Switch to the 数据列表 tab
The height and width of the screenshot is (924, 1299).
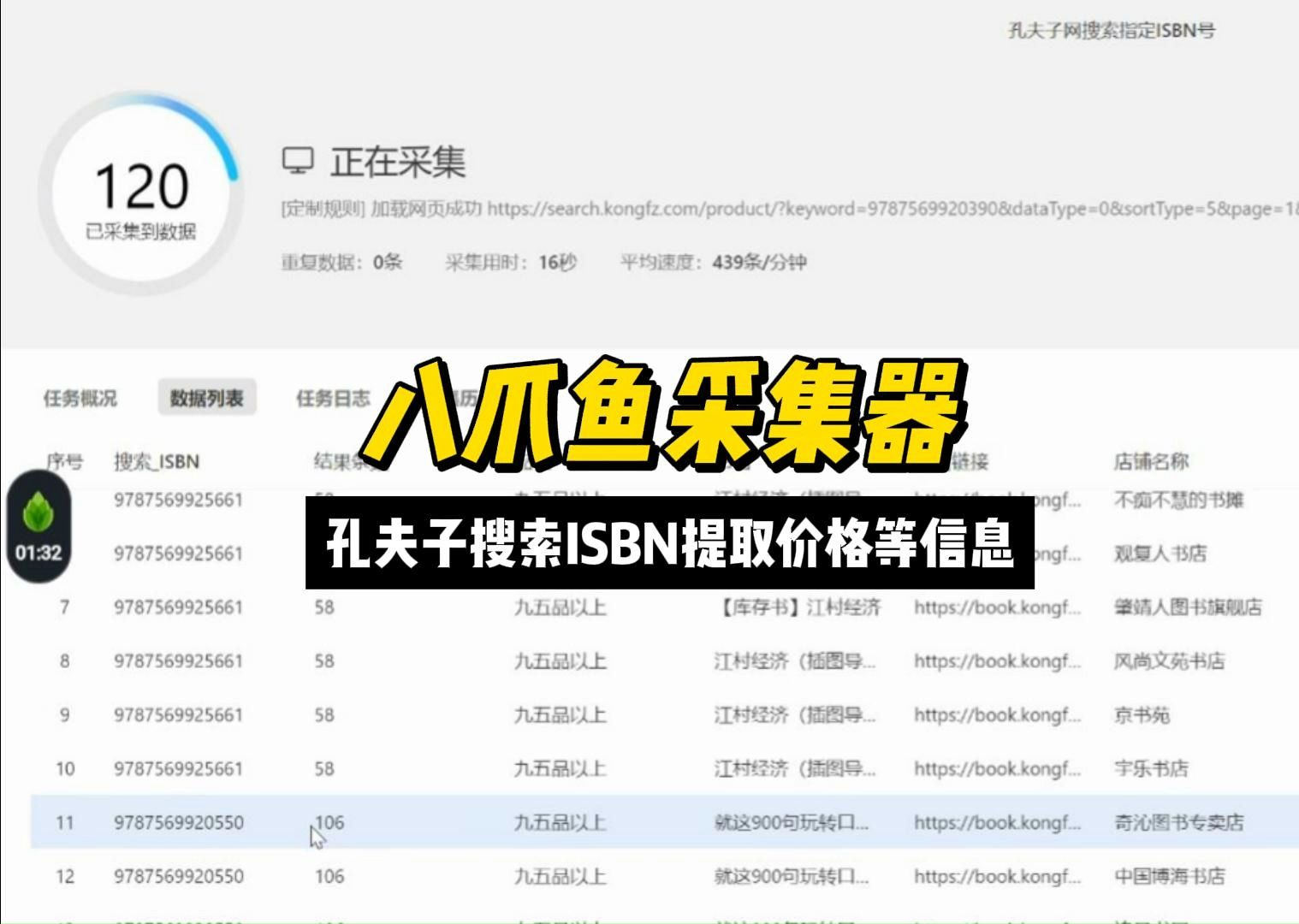click(206, 398)
